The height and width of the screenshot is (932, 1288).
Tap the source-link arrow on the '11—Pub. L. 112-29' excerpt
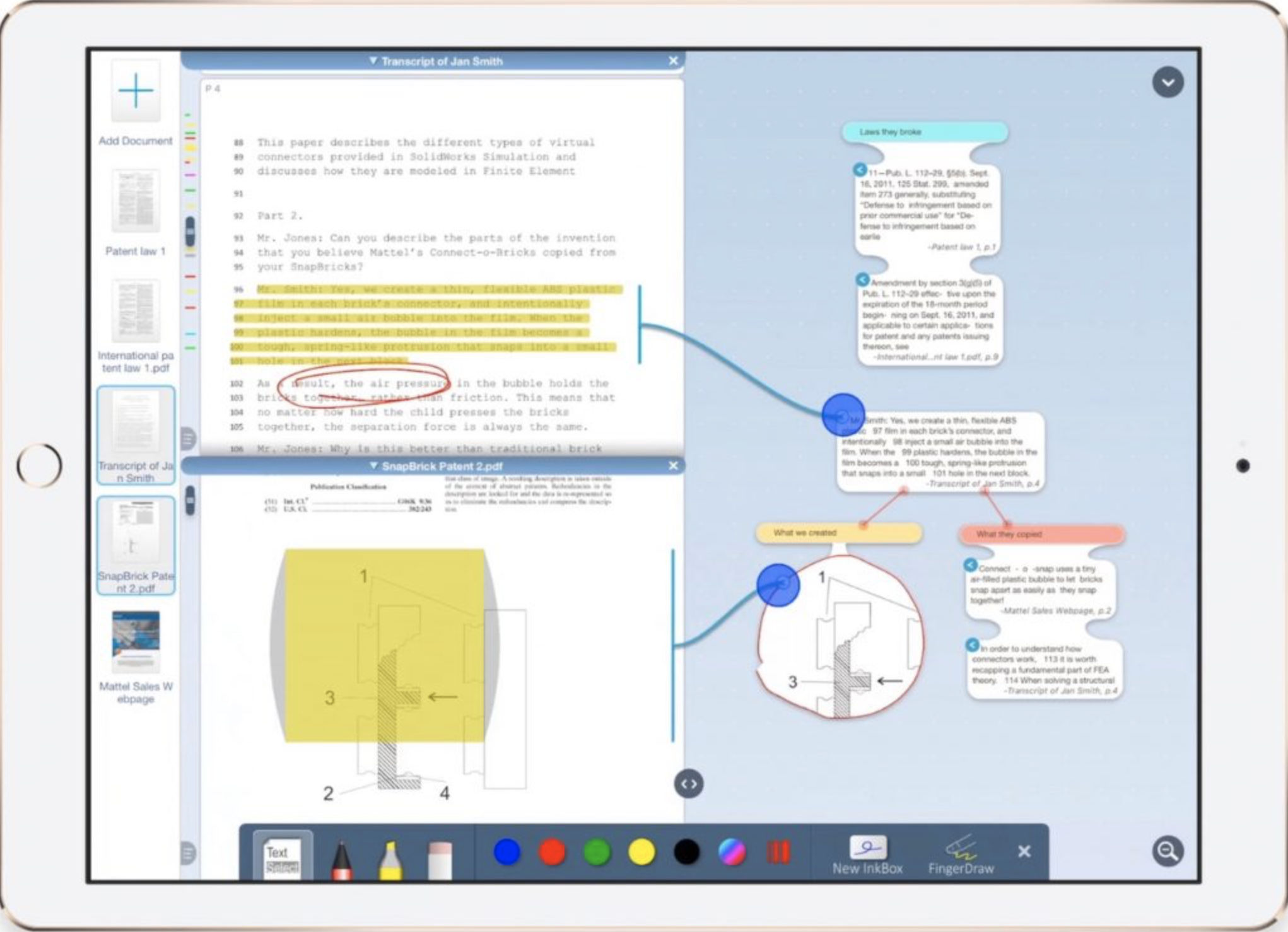[x=860, y=170]
